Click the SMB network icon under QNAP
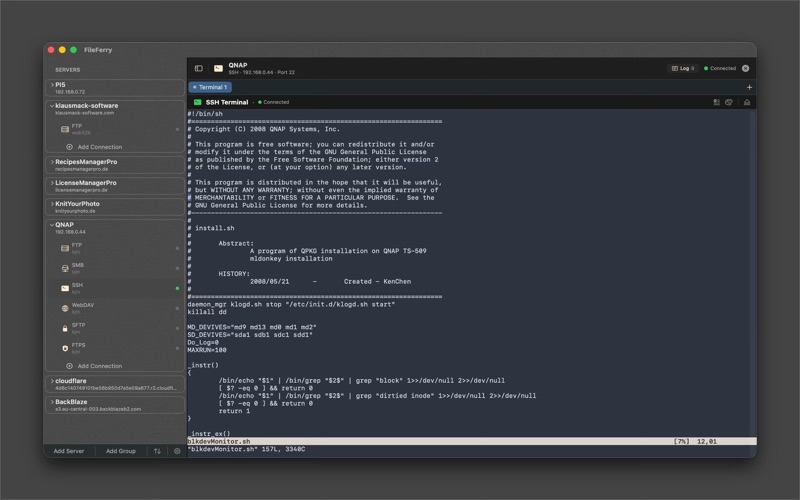Screen dimensions: 800x500 coord(65,268)
